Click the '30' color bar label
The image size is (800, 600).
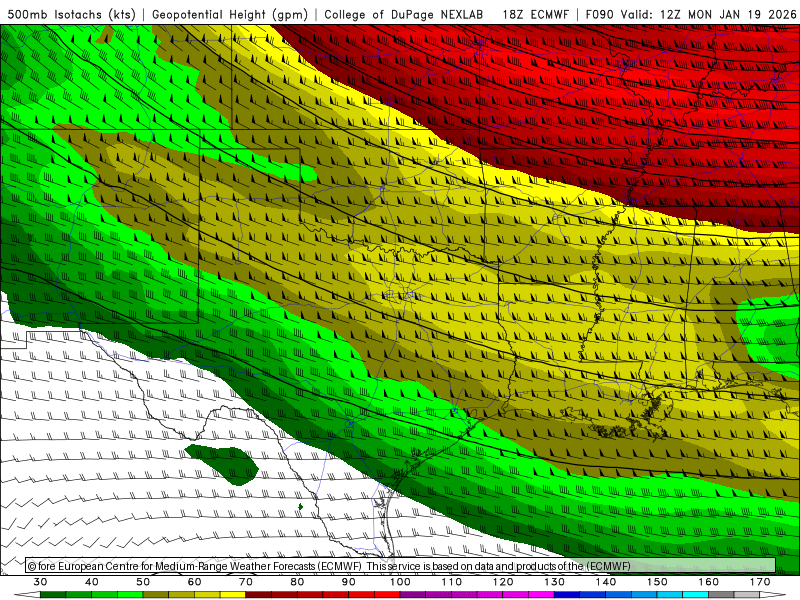click(40, 582)
